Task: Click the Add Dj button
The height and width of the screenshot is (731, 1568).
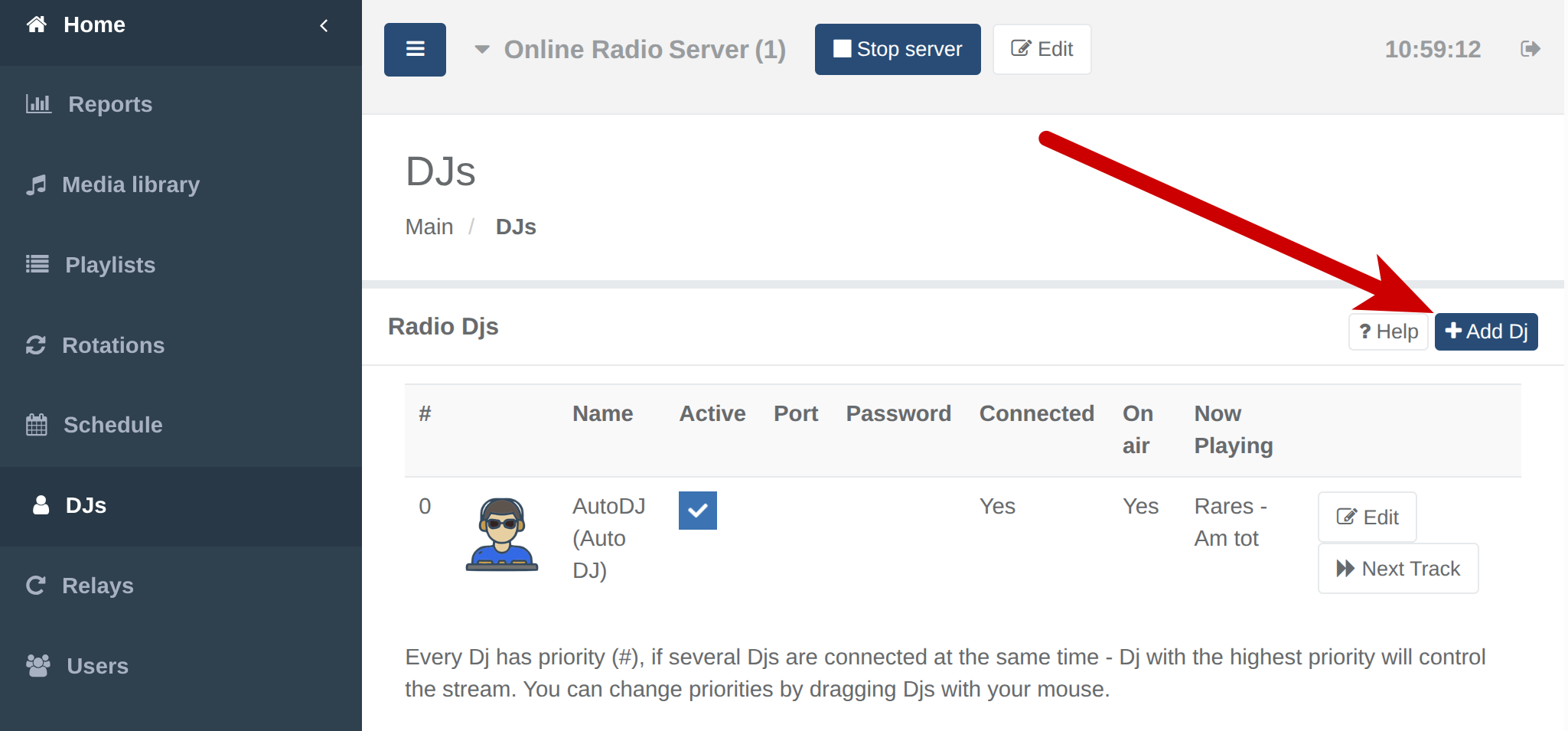Action: click(1485, 331)
